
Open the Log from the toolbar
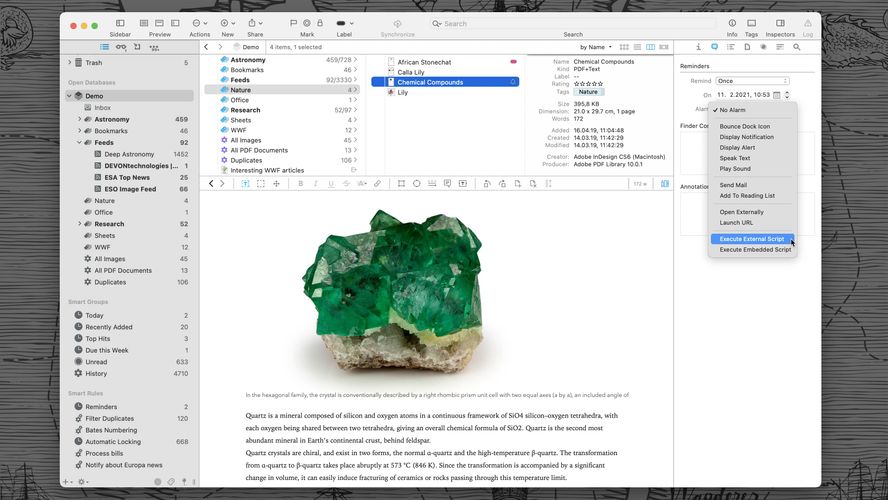pyautogui.click(x=807, y=23)
